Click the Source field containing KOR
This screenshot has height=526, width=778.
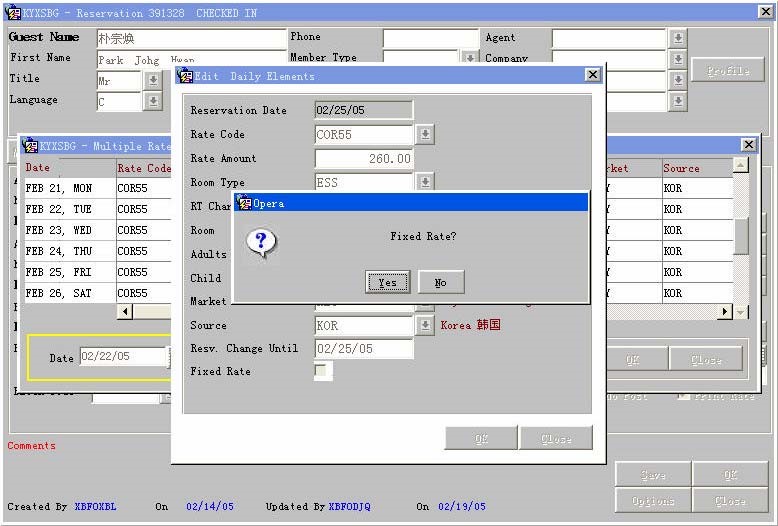pos(364,326)
